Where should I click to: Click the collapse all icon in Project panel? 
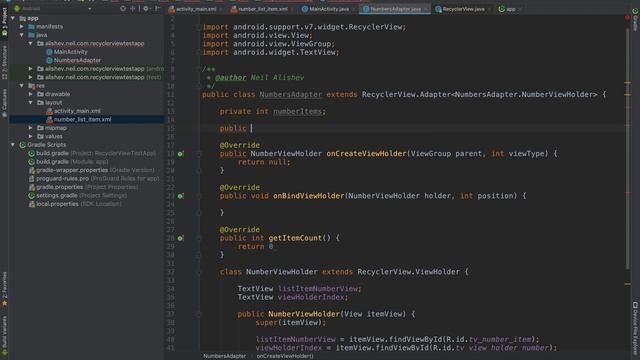click(x=133, y=8)
